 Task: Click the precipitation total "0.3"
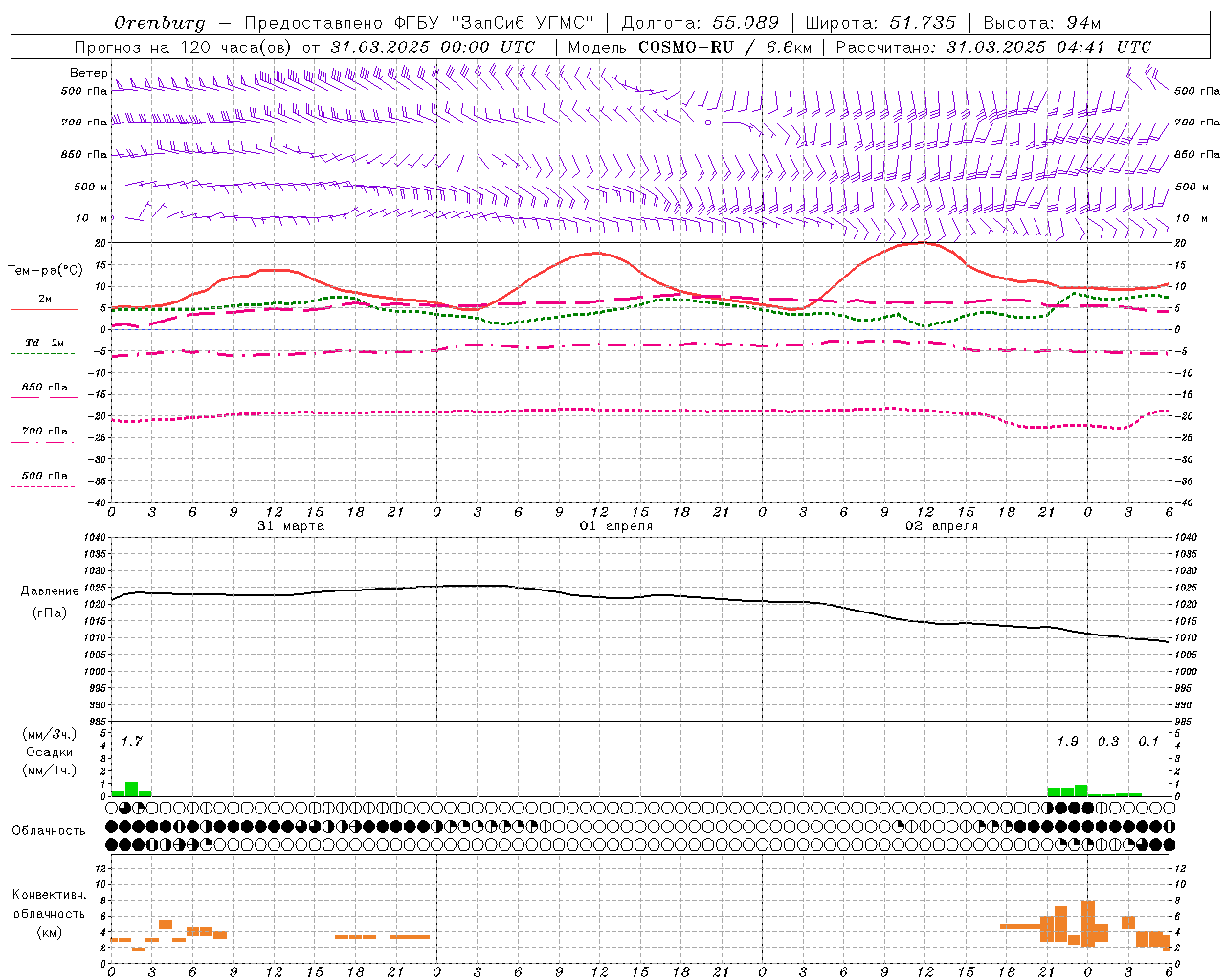(x=1108, y=741)
